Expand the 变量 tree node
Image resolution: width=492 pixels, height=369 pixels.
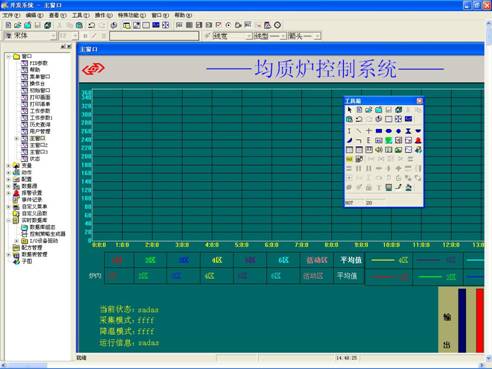tap(9, 165)
